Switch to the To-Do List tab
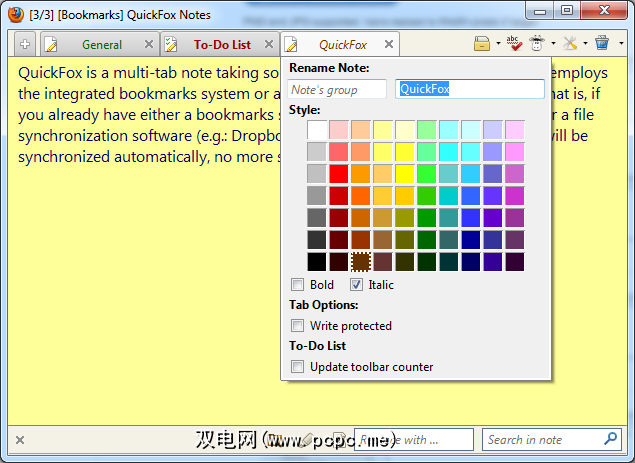This screenshot has width=635, height=463. tap(221, 45)
